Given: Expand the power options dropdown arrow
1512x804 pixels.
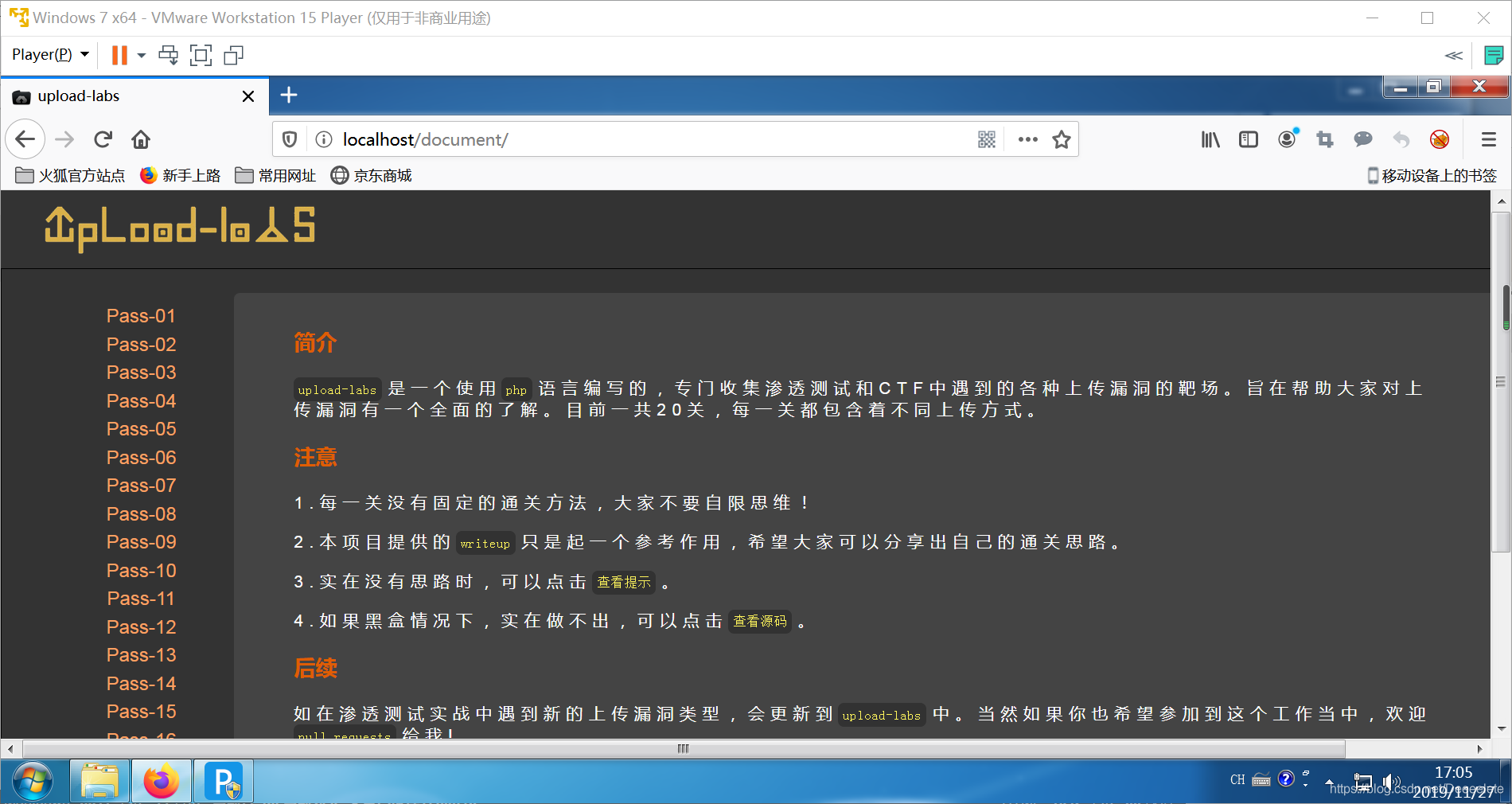Looking at the screenshot, I should (142, 55).
